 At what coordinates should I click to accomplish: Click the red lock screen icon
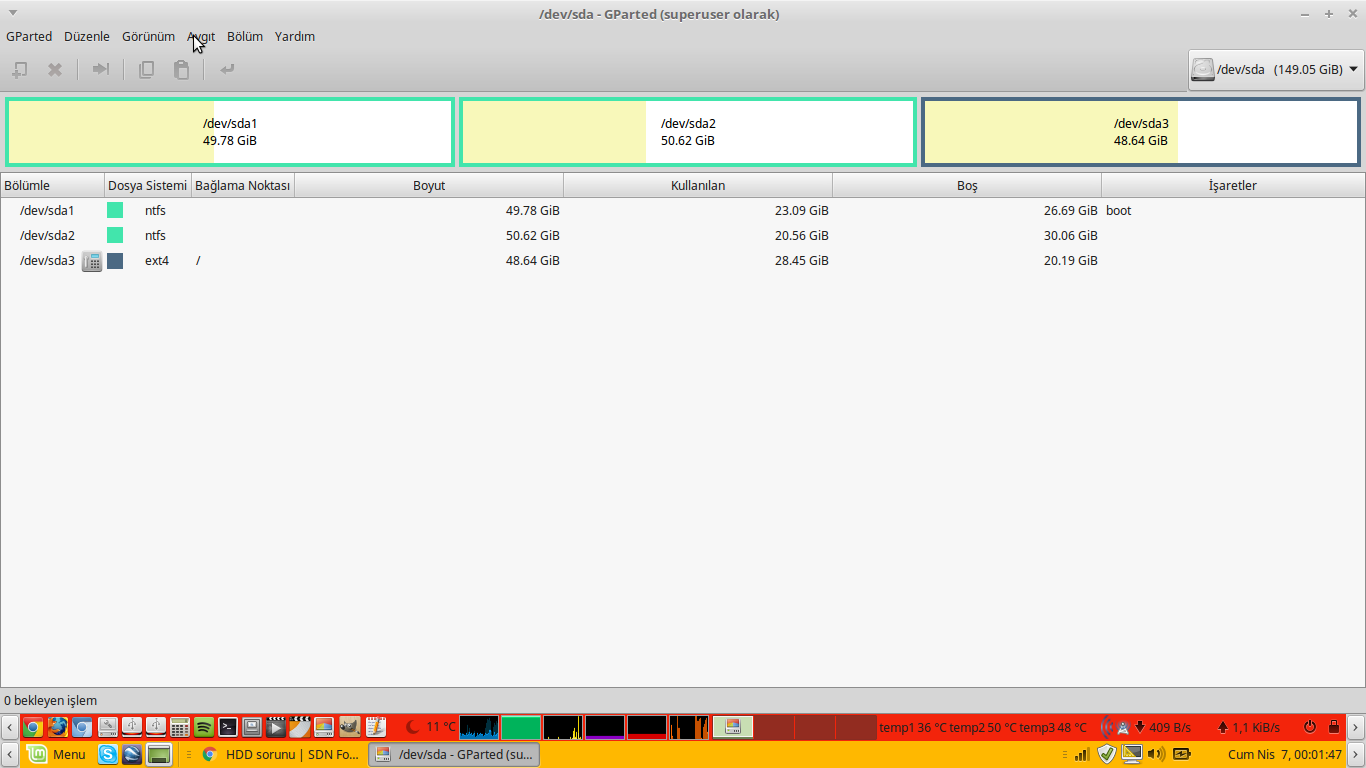coord(1334,727)
